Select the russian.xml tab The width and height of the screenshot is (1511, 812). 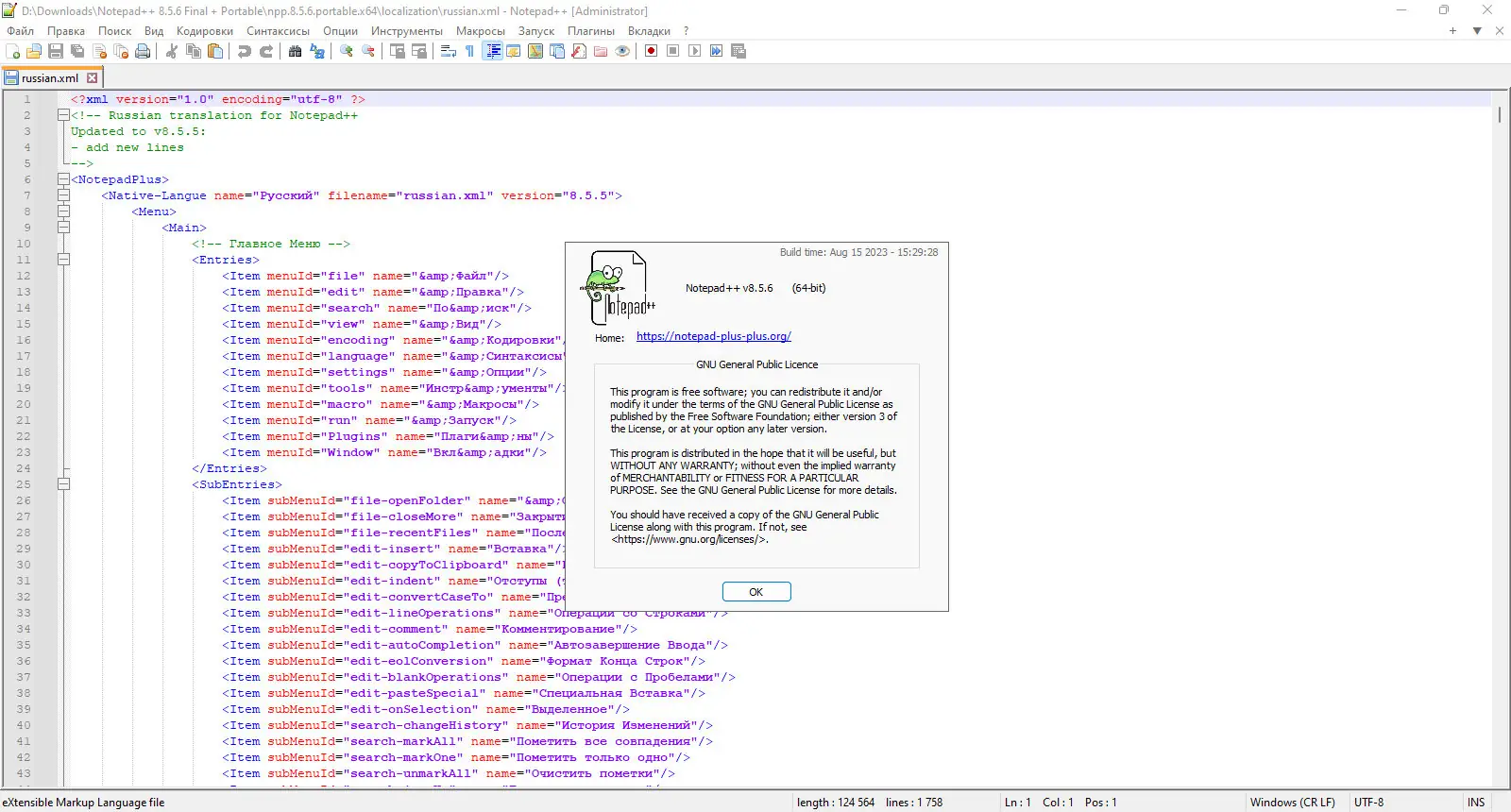(x=51, y=78)
